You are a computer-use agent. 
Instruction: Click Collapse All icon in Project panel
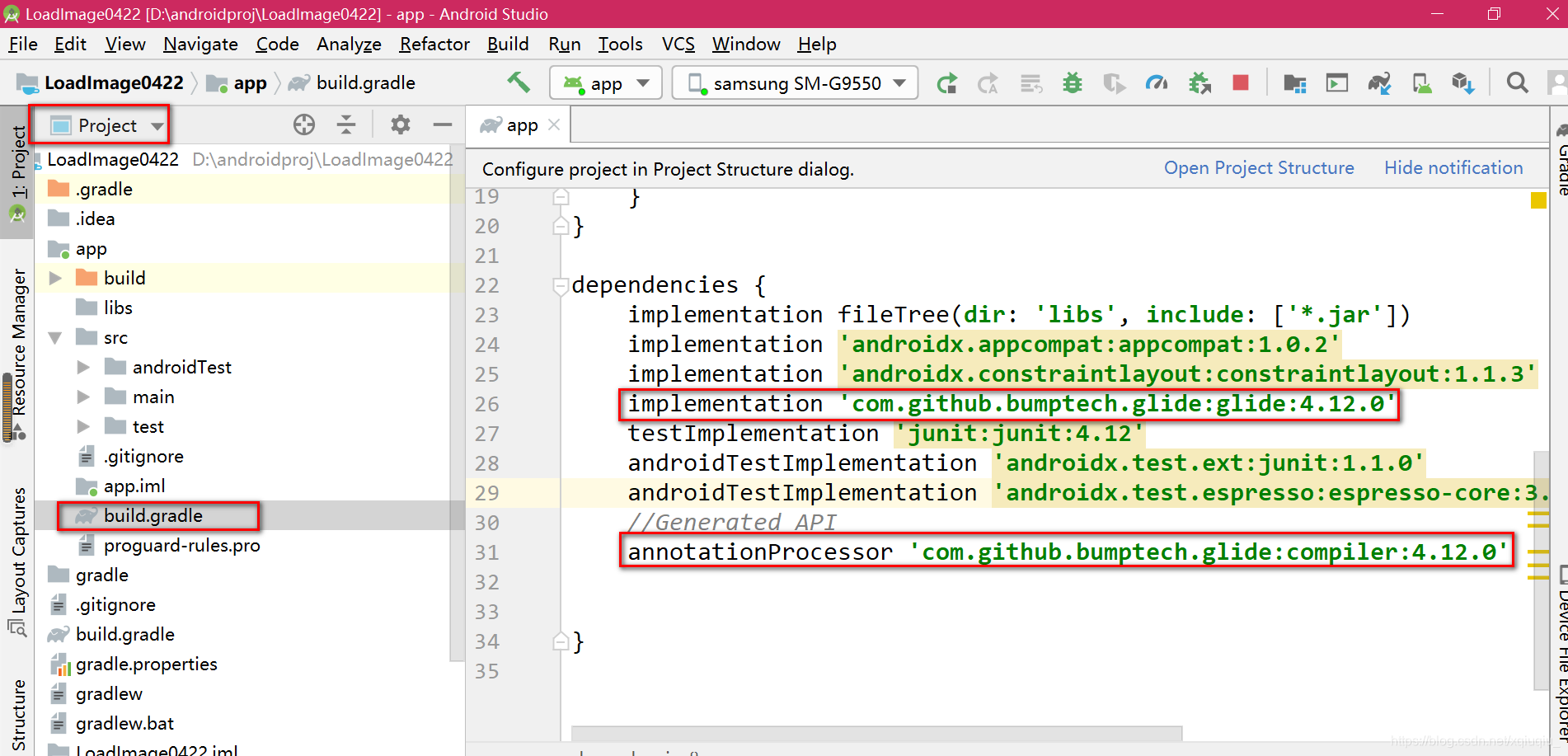pyautogui.click(x=346, y=124)
